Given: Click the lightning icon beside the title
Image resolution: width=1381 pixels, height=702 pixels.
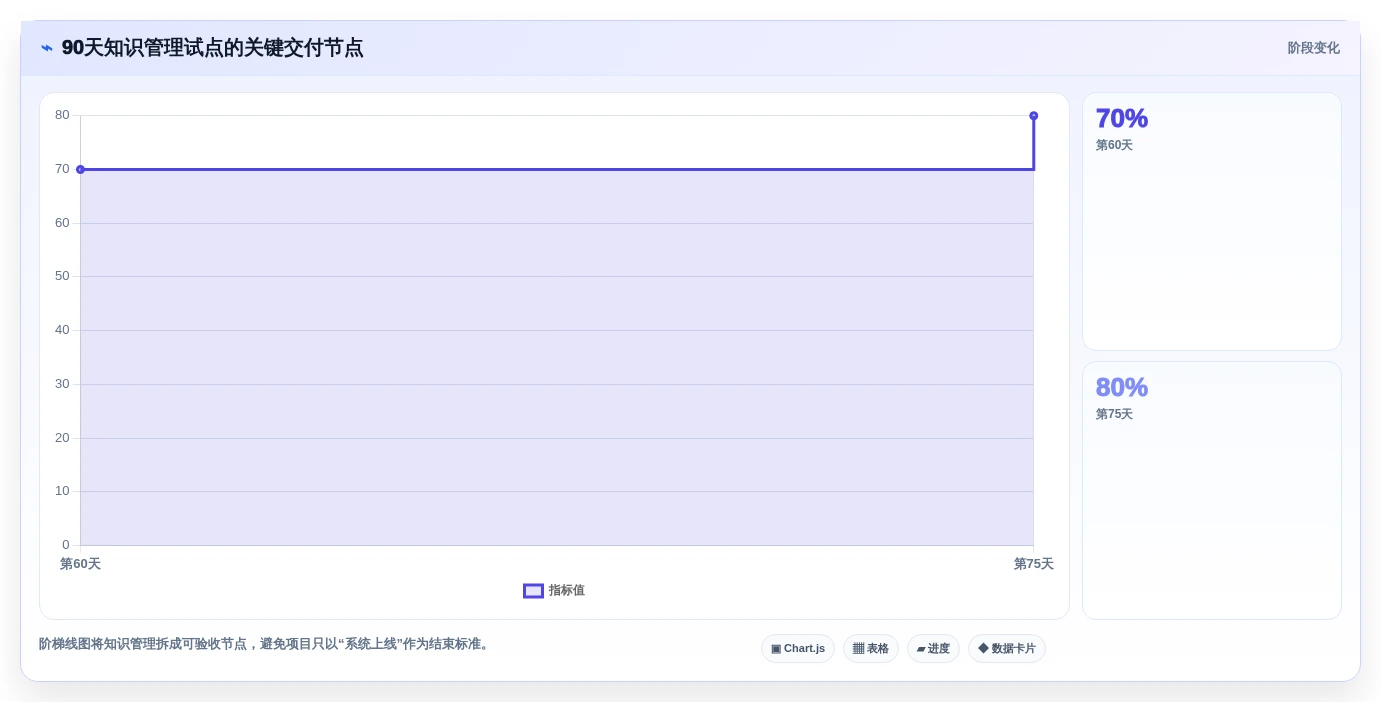Looking at the screenshot, I should 47,48.
